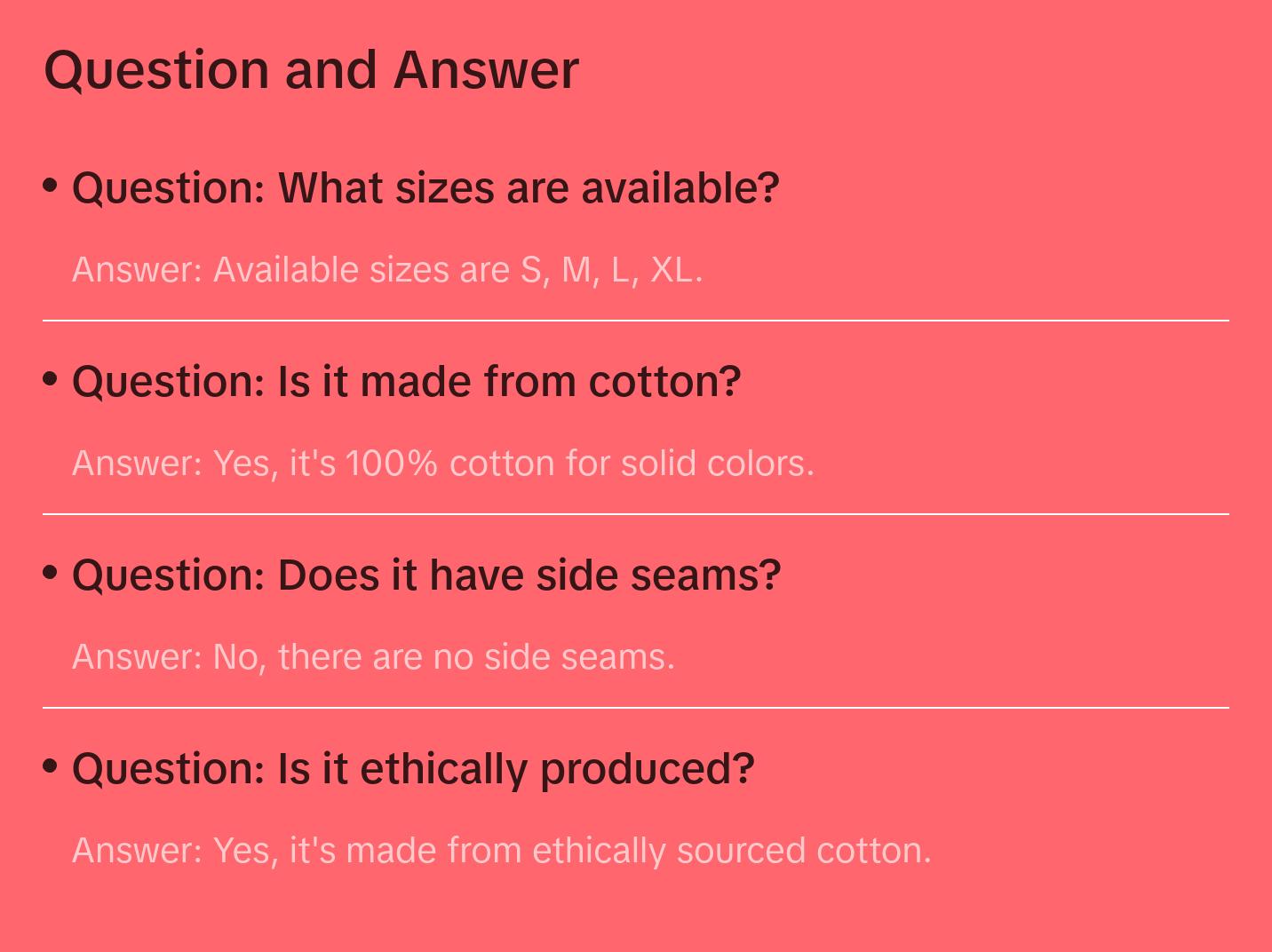
Task: Click the divider line below the side seams answer
Action: pos(636,708)
